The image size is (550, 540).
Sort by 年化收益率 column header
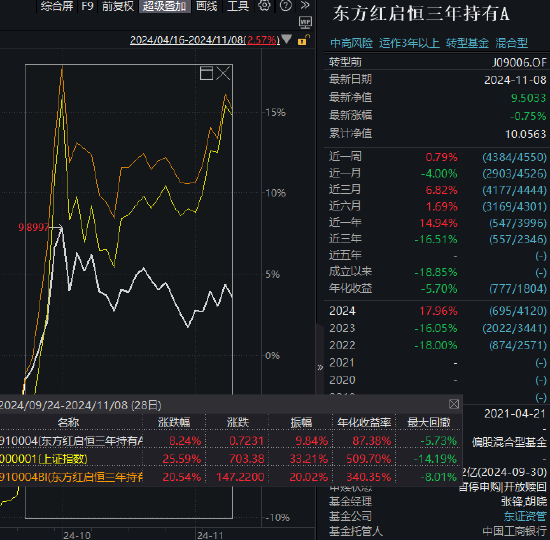tap(364, 422)
